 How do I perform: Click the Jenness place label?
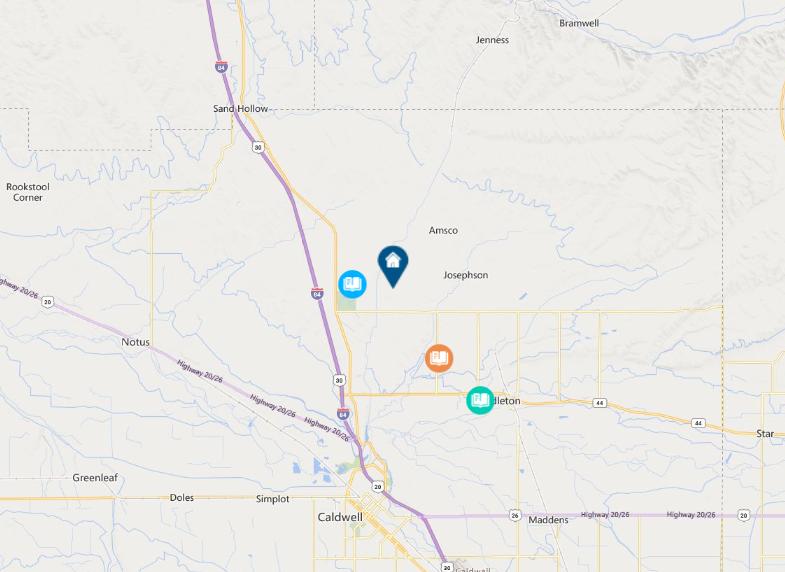point(492,40)
